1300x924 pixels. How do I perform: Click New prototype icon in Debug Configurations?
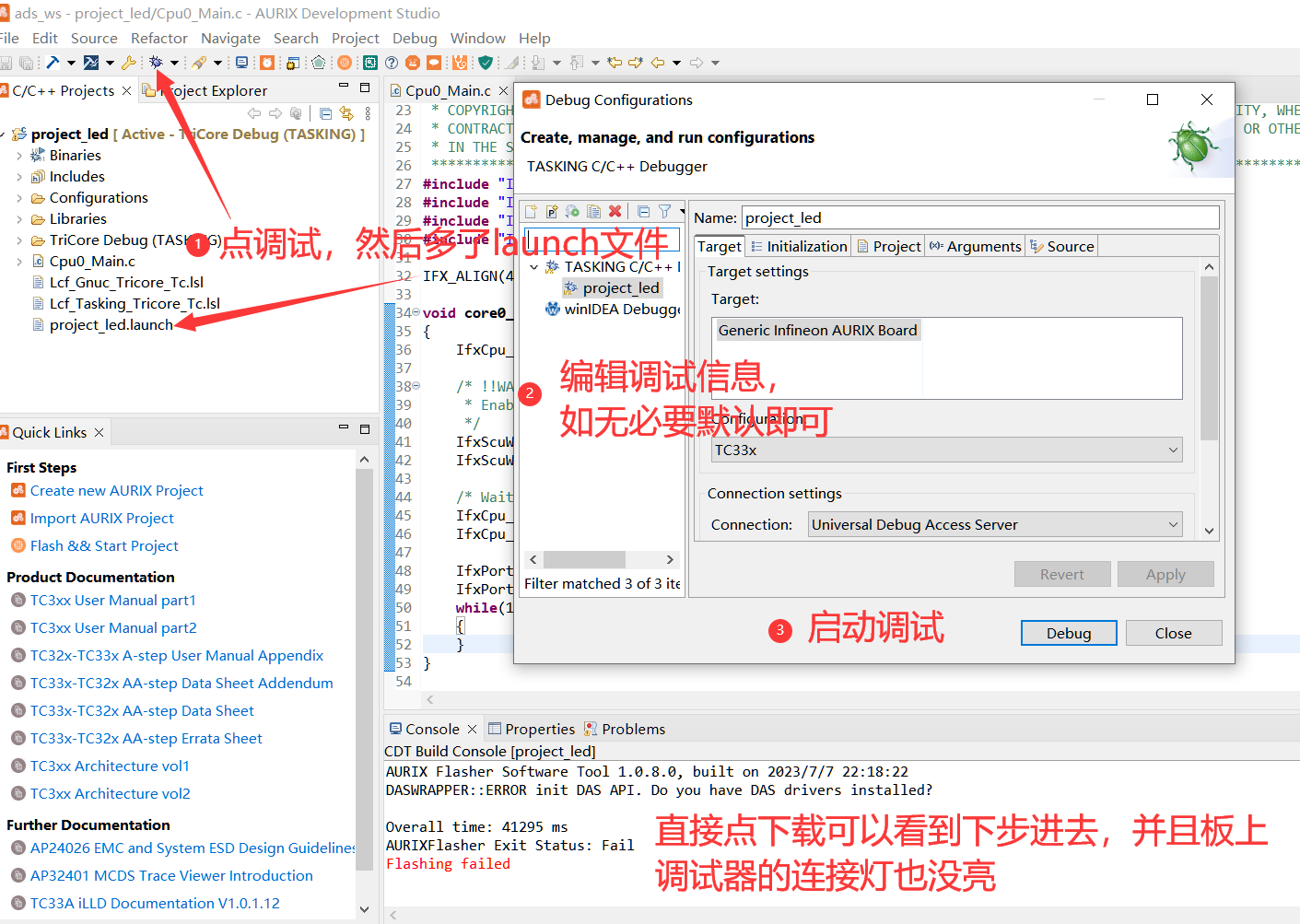(551, 212)
